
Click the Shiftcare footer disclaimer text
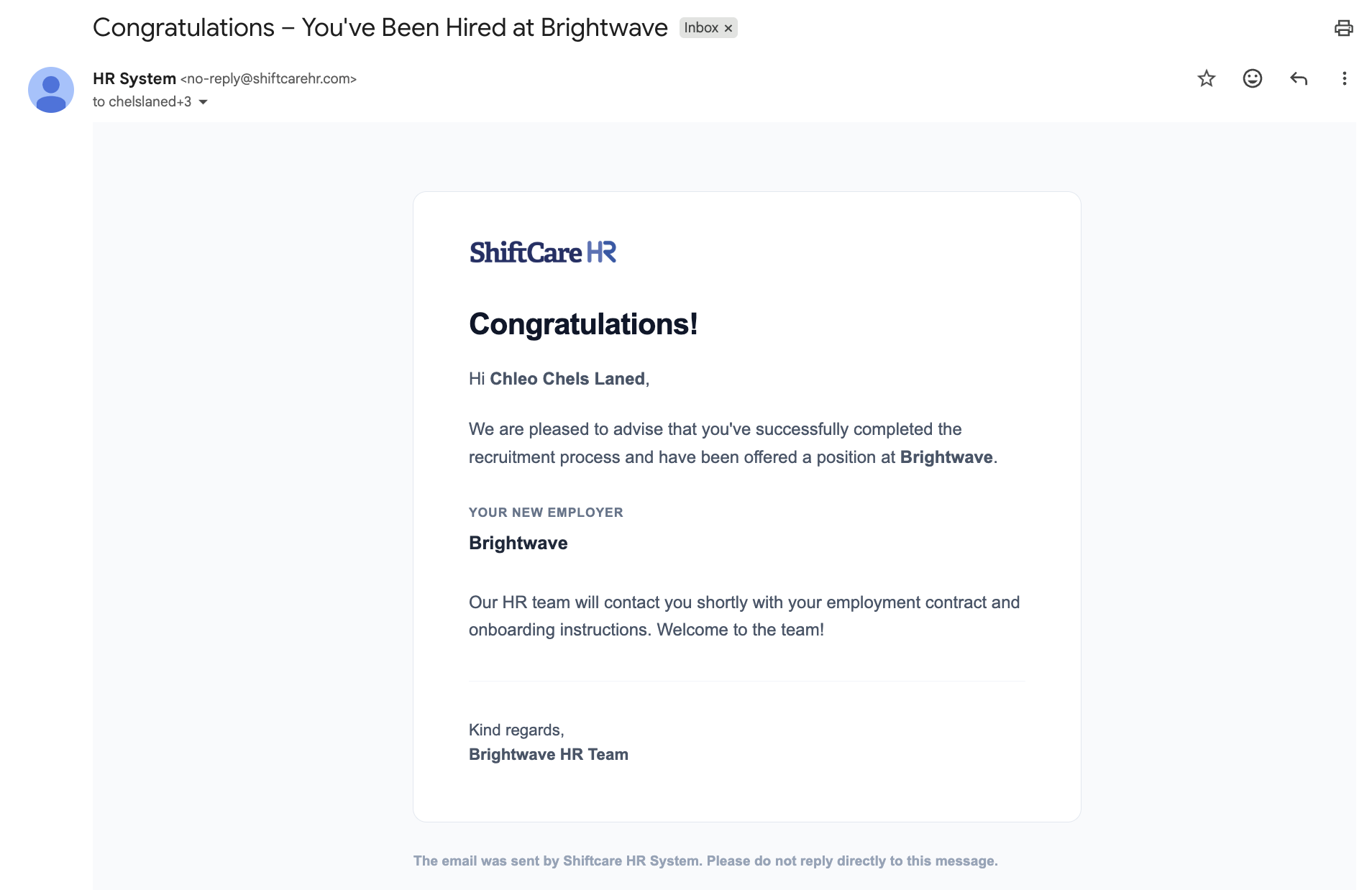705,860
